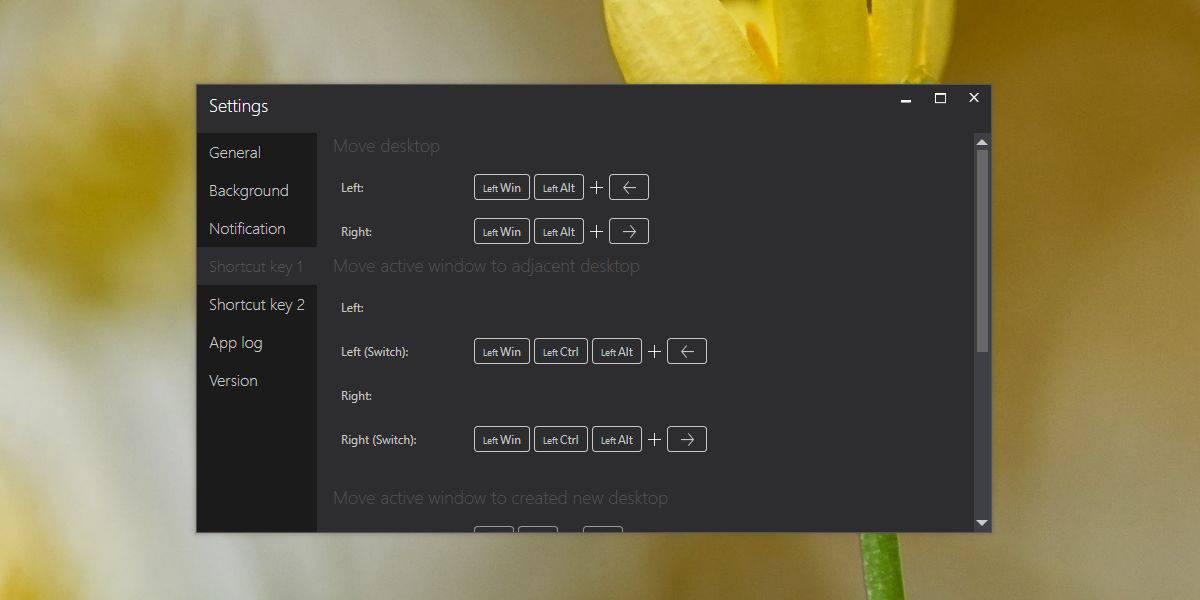Click Left Win key in Move desktop Left row

pos(502,187)
